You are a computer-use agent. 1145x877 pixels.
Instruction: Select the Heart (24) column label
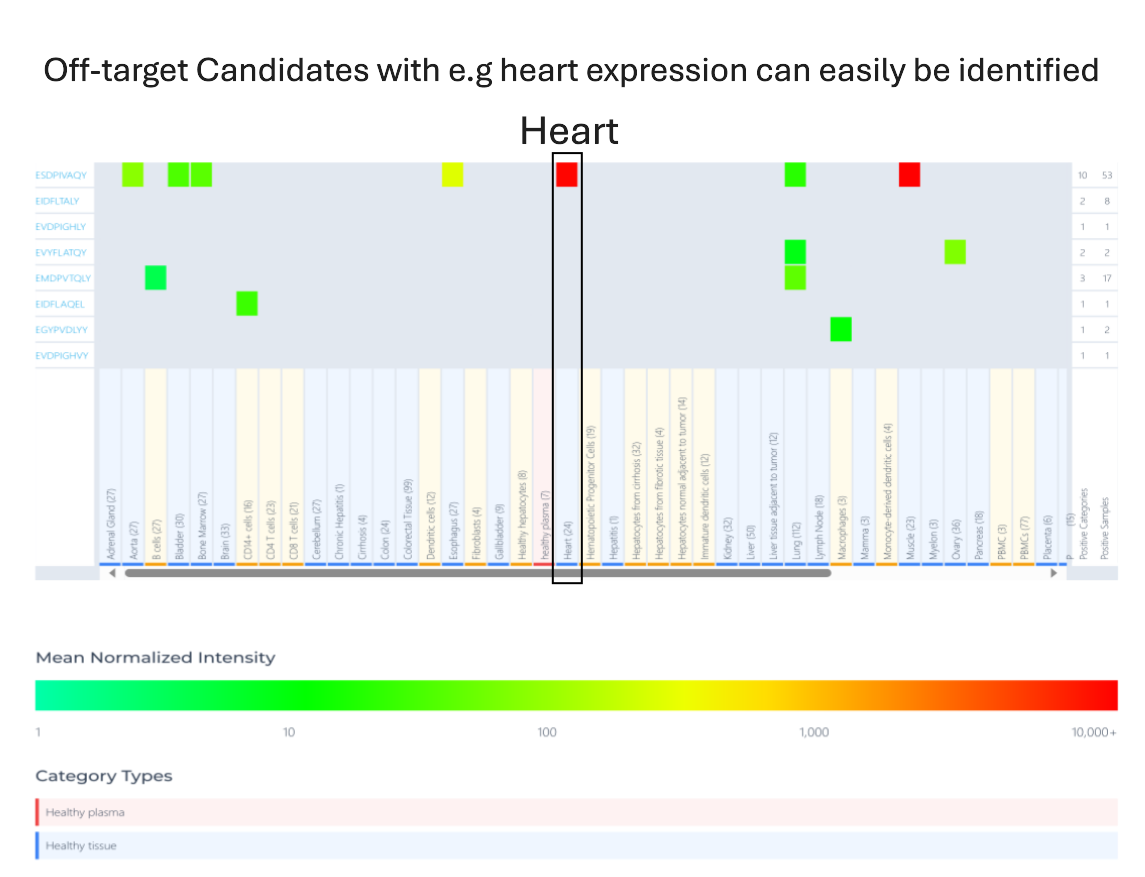pyautogui.click(x=567, y=540)
